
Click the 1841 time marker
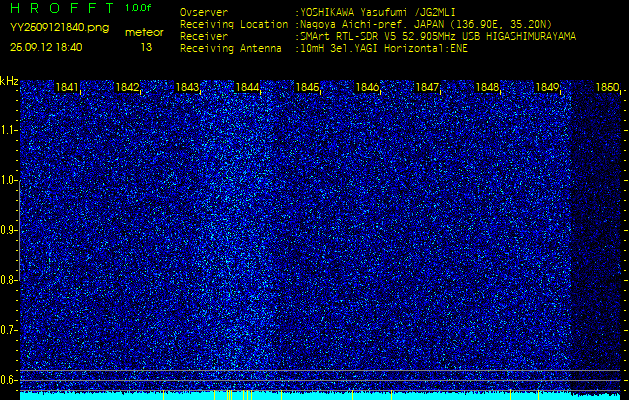coord(68,88)
